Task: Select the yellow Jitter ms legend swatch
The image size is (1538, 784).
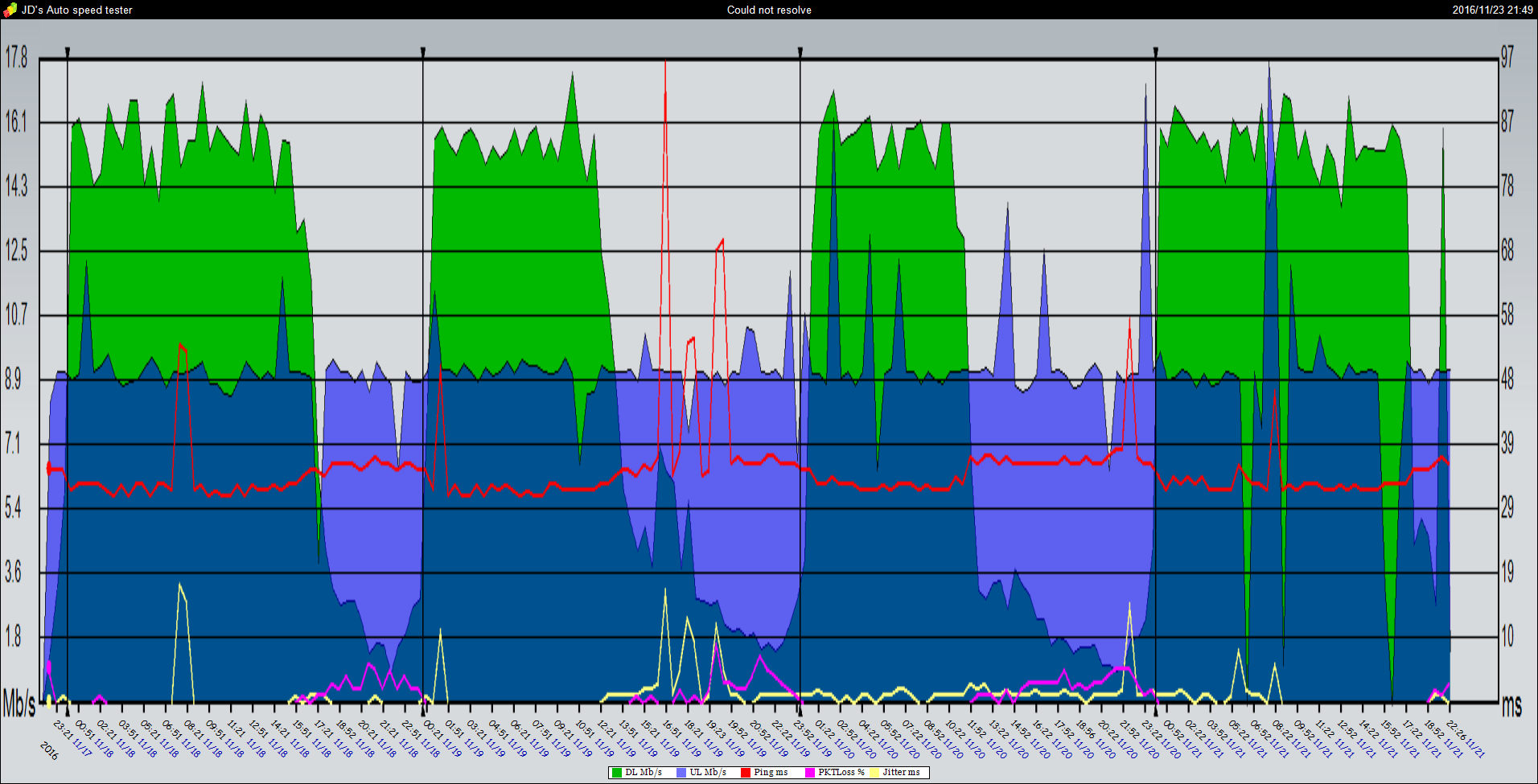Action: click(874, 772)
